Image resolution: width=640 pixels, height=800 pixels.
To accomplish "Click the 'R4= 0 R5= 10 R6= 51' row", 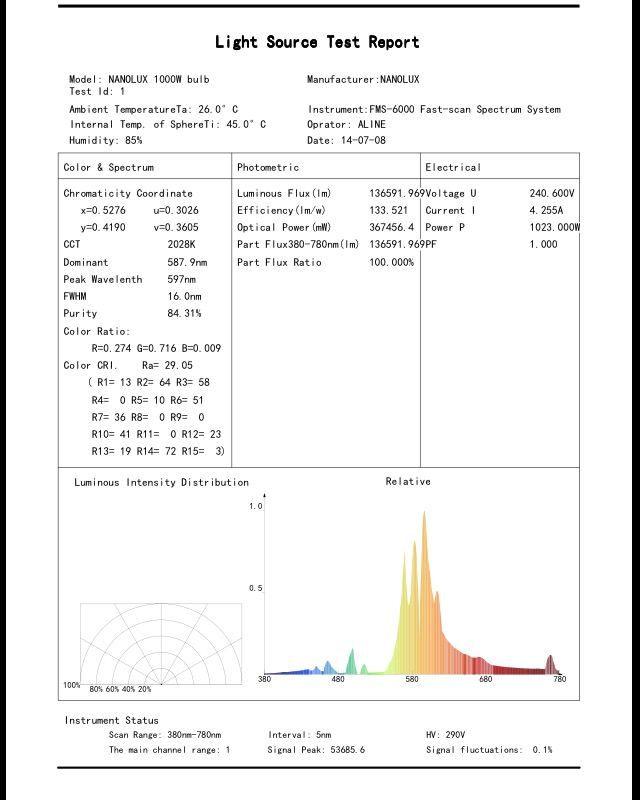I will pos(147,400).
